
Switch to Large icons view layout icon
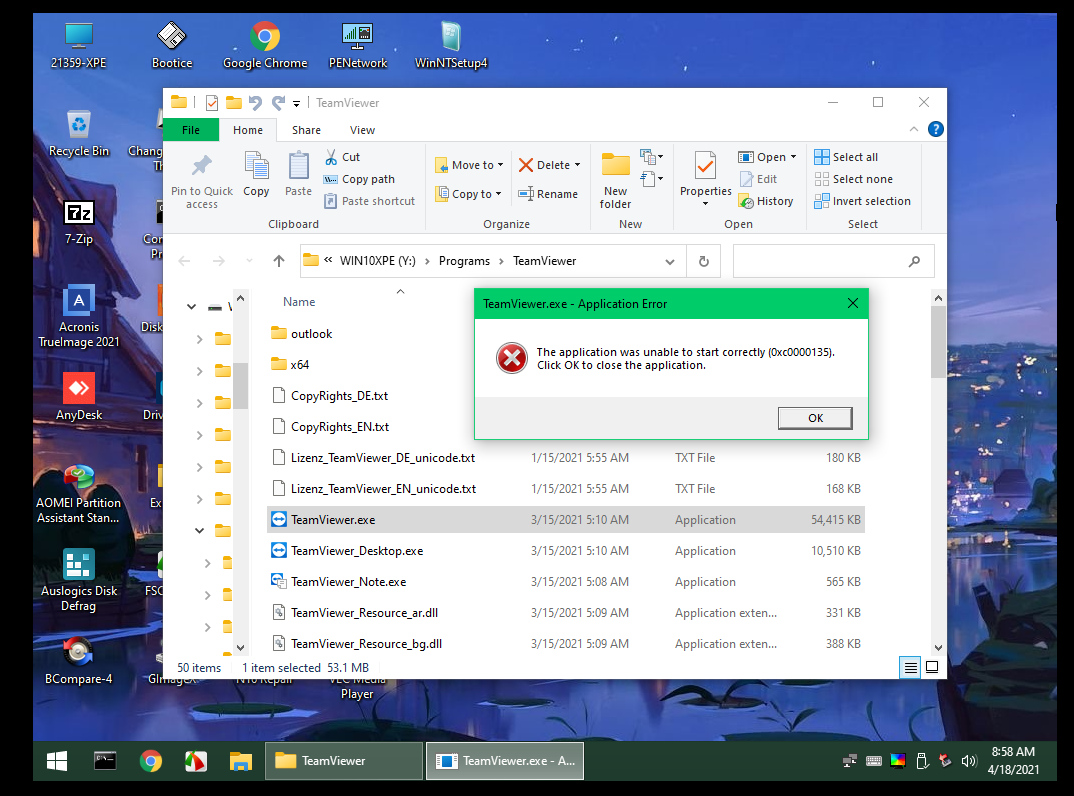pyautogui.click(x=932, y=667)
